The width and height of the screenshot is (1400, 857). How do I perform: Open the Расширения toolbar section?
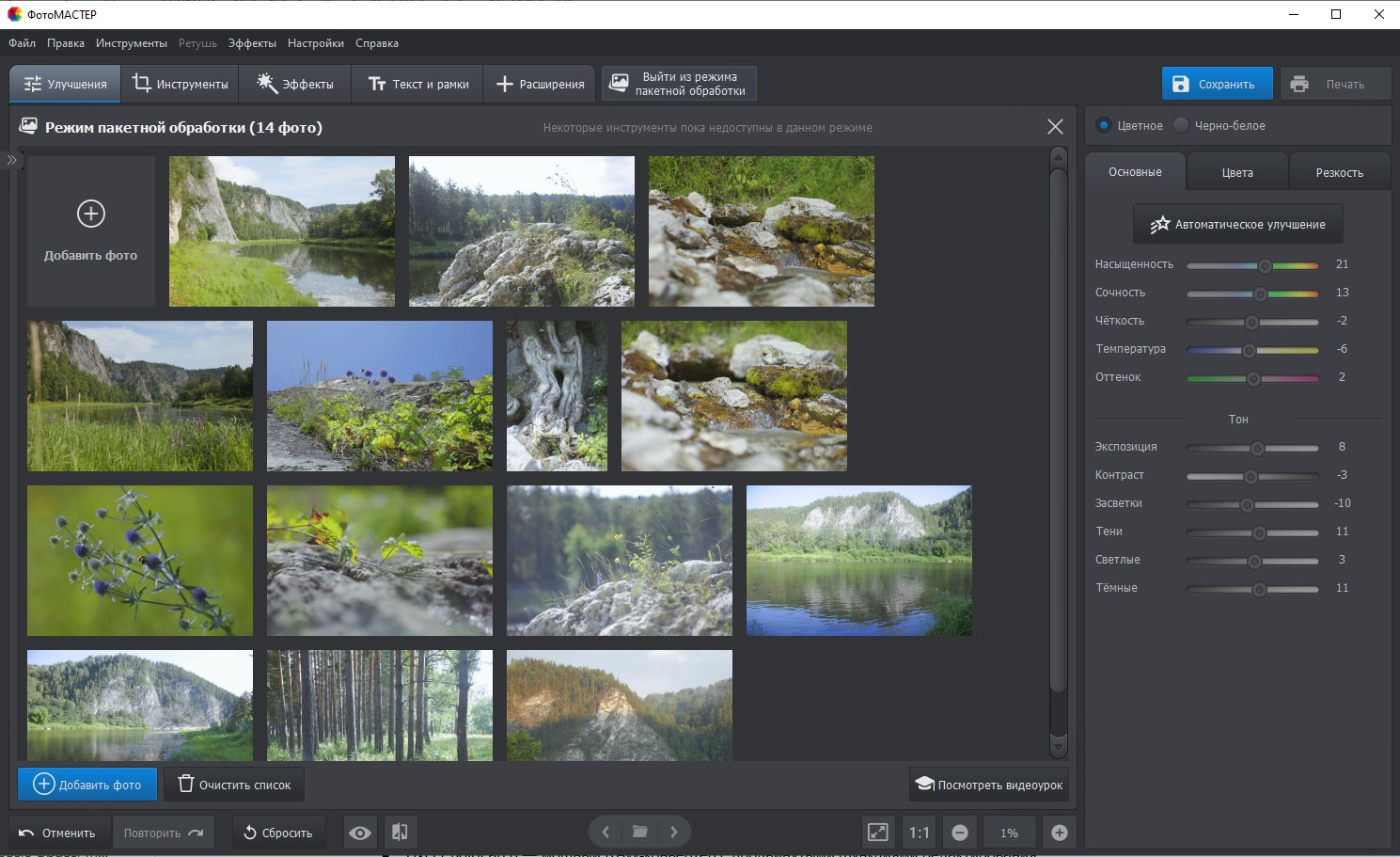click(540, 84)
